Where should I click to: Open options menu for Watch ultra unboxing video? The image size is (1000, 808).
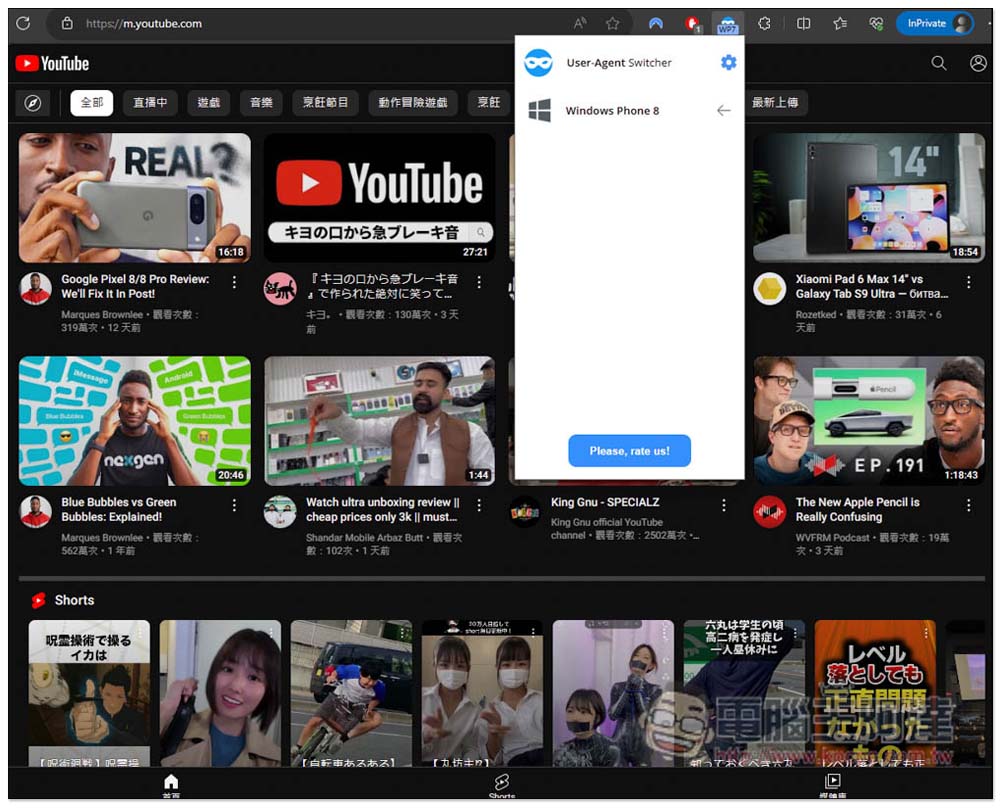point(479,505)
